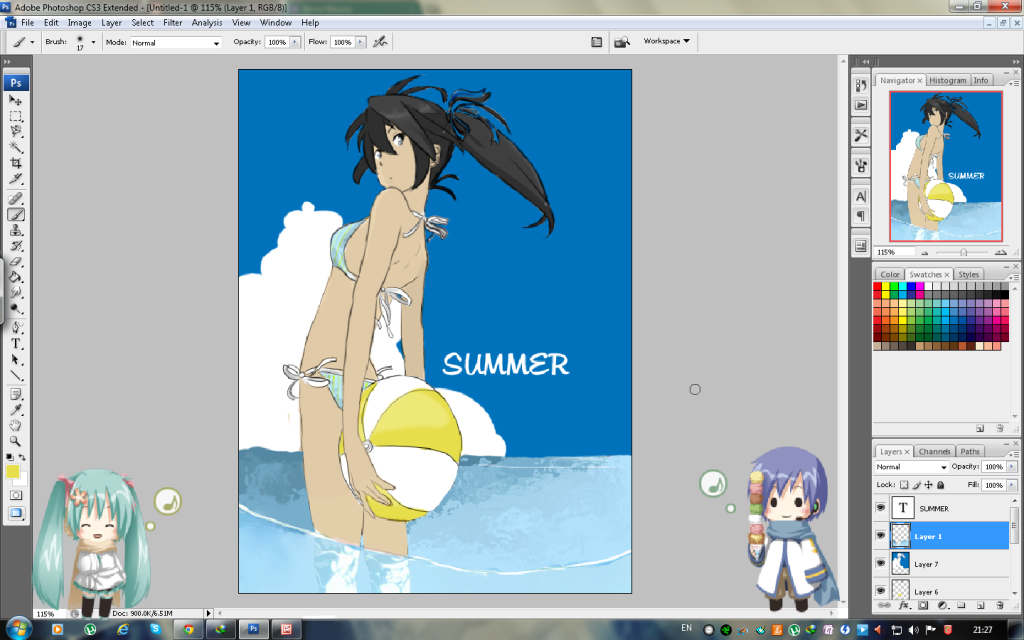Open Google Chrome from the taskbar
This screenshot has height=640, width=1024.
[189, 630]
